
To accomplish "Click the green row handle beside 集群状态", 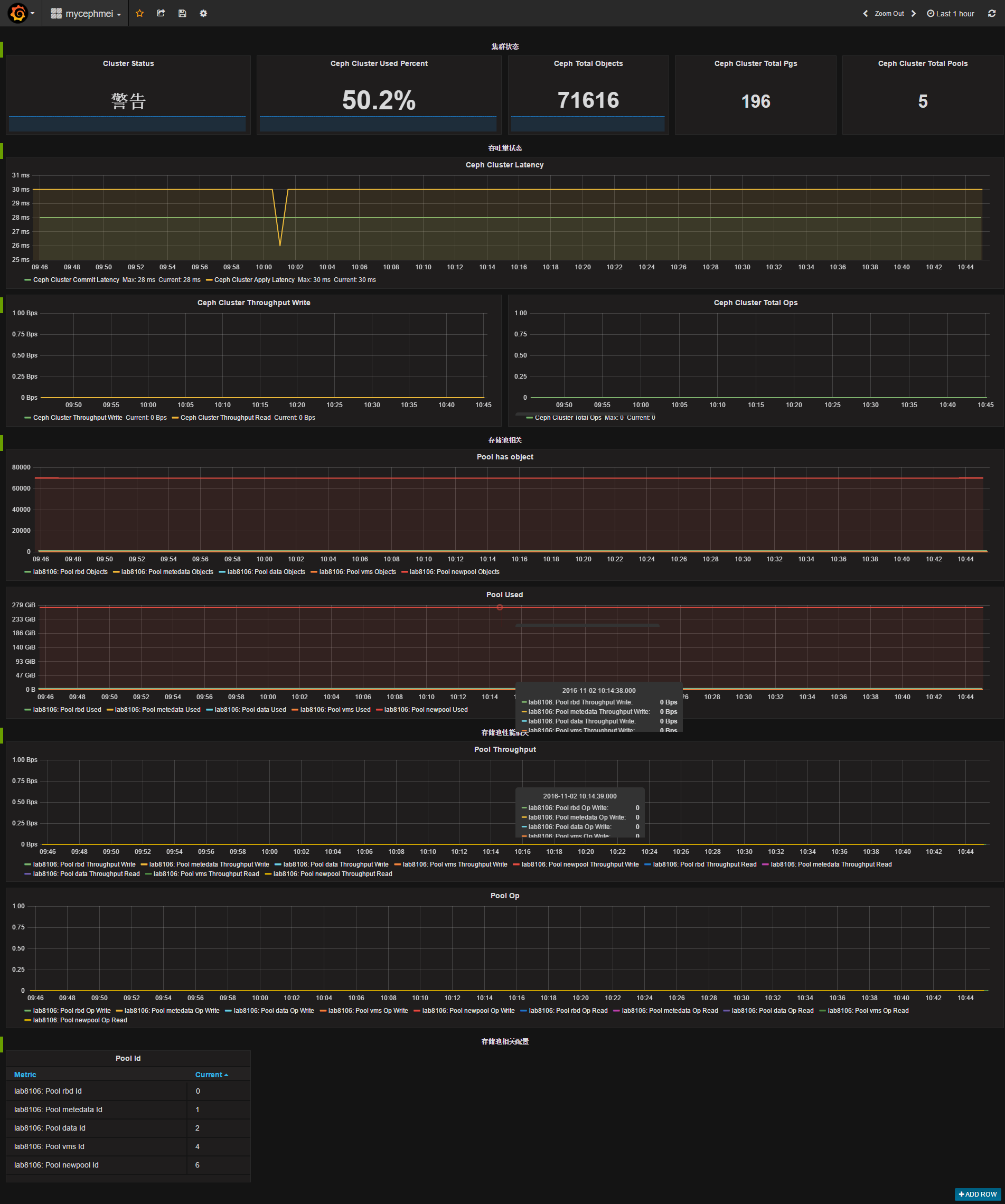I will tap(2, 49).
